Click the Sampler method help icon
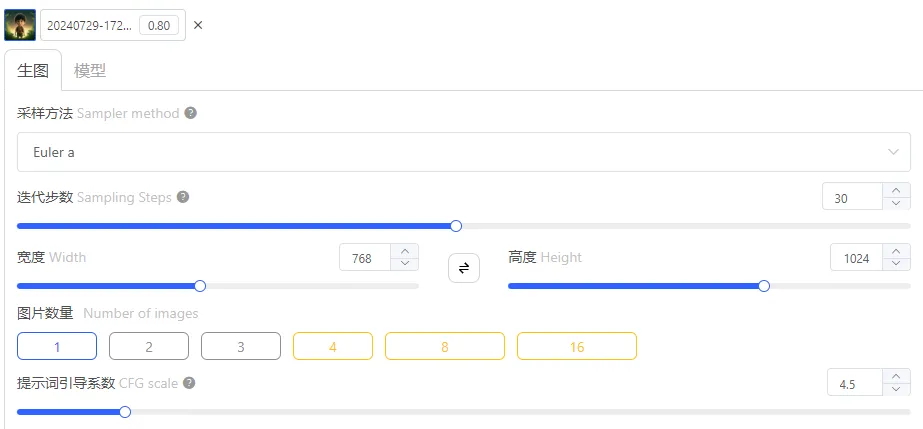 point(190,113)
